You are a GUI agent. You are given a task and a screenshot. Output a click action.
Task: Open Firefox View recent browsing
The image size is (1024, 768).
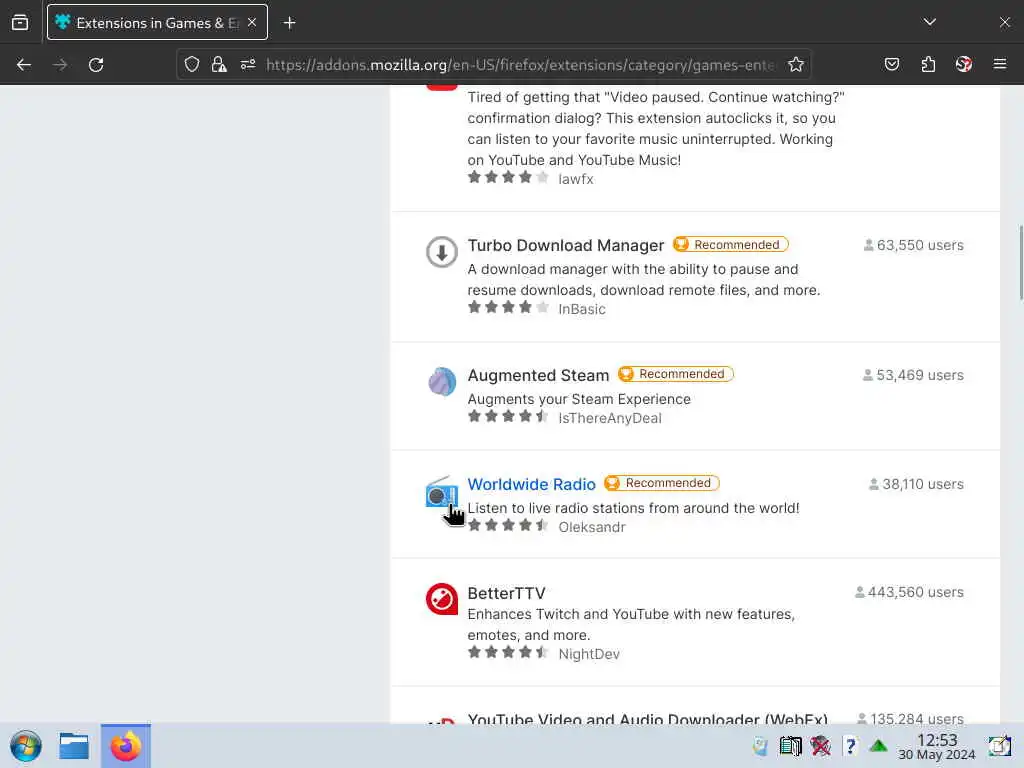[x=20, y=22]
